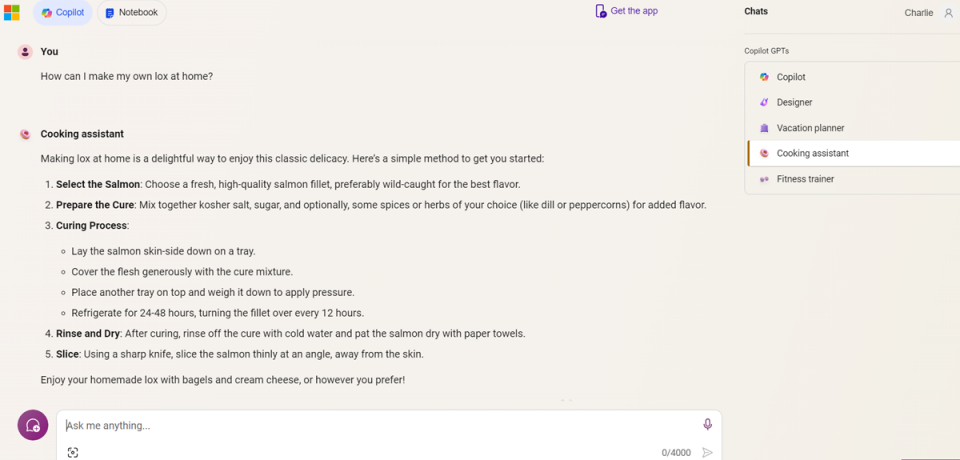The image size is (960, 460).
Task: Switch to the Copilot tab
Action: click(63, 13)
